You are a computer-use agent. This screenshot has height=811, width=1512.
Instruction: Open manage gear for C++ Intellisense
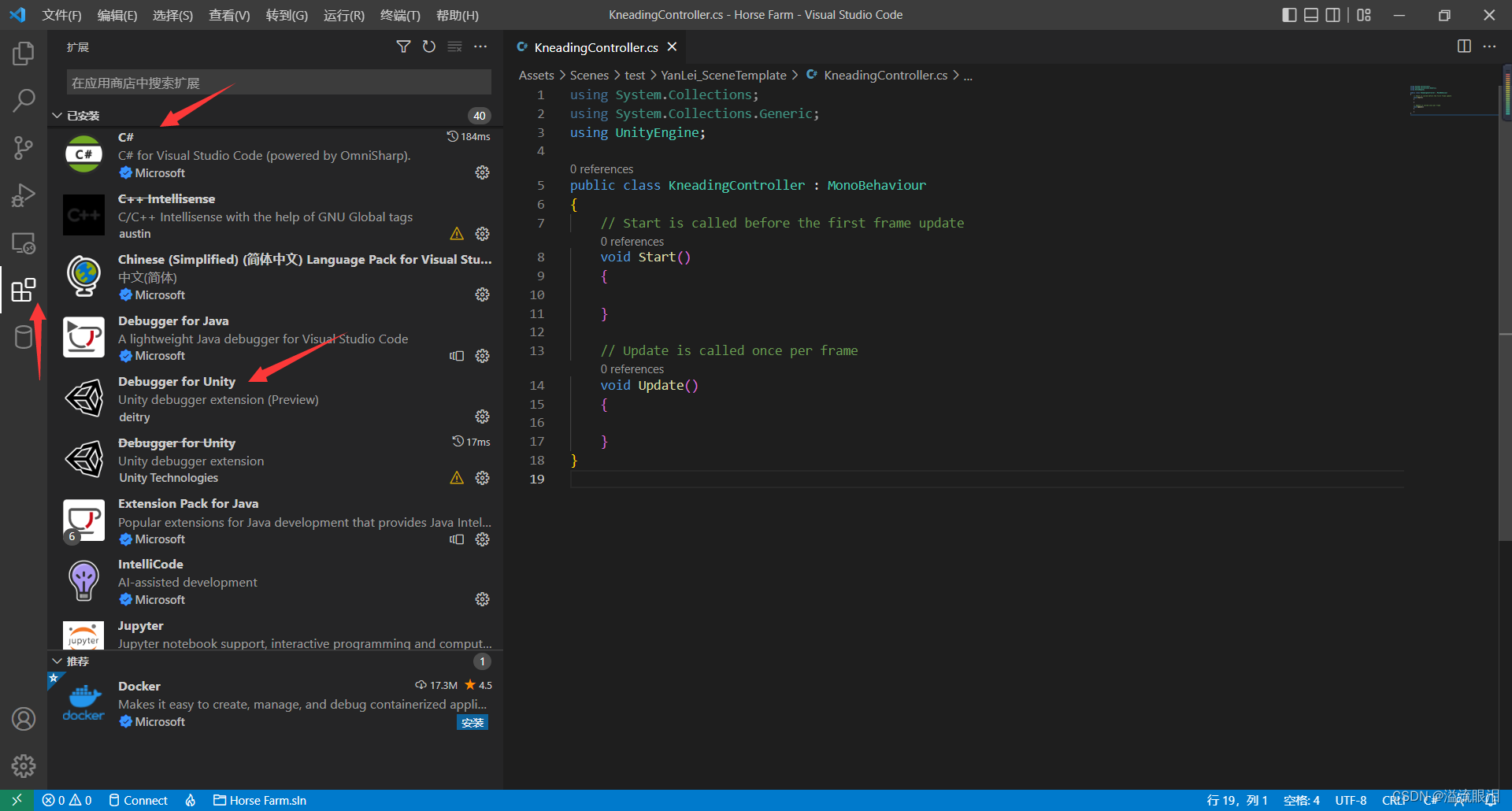[483, 234]
